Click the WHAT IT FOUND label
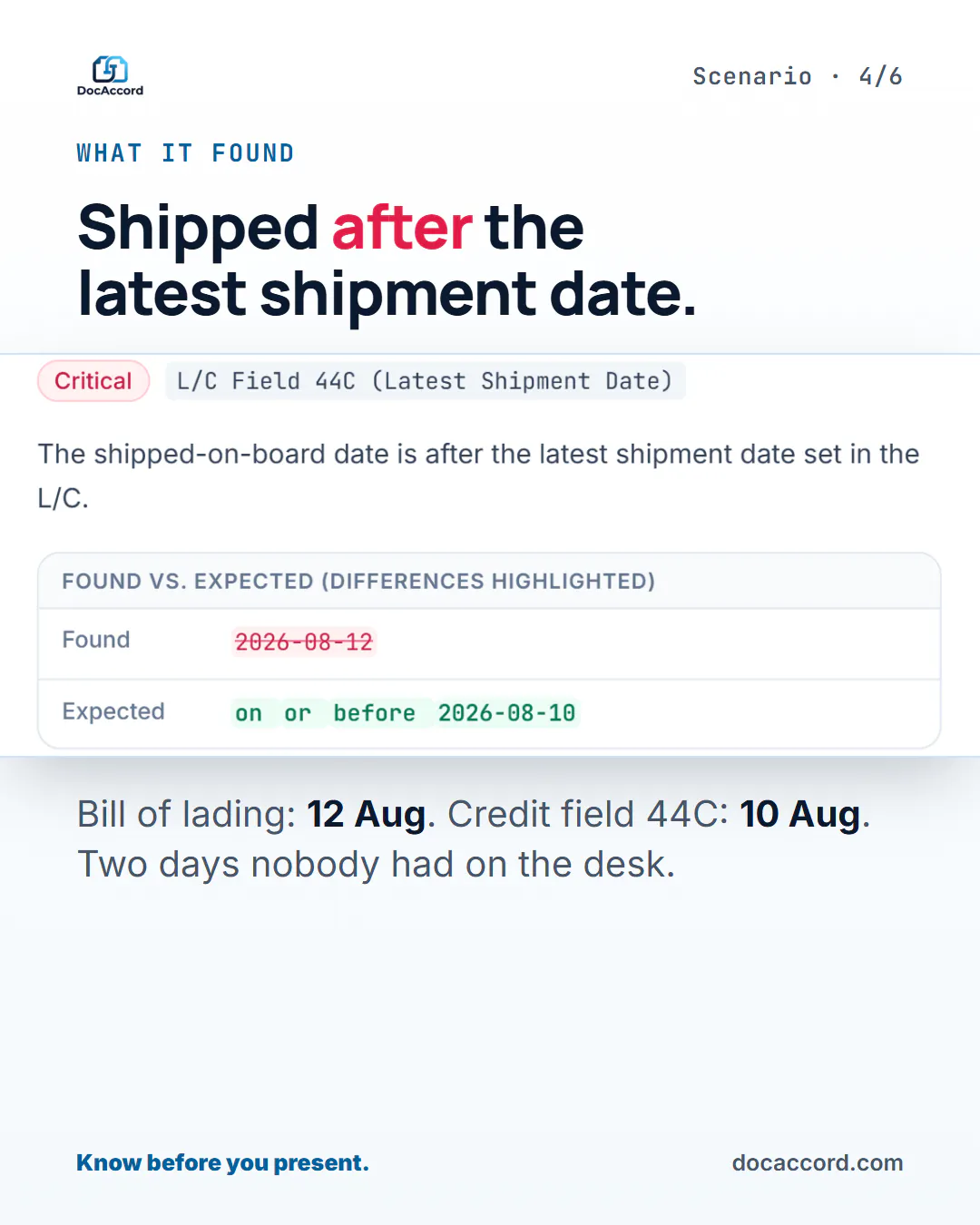 click(x=185, y=153)
